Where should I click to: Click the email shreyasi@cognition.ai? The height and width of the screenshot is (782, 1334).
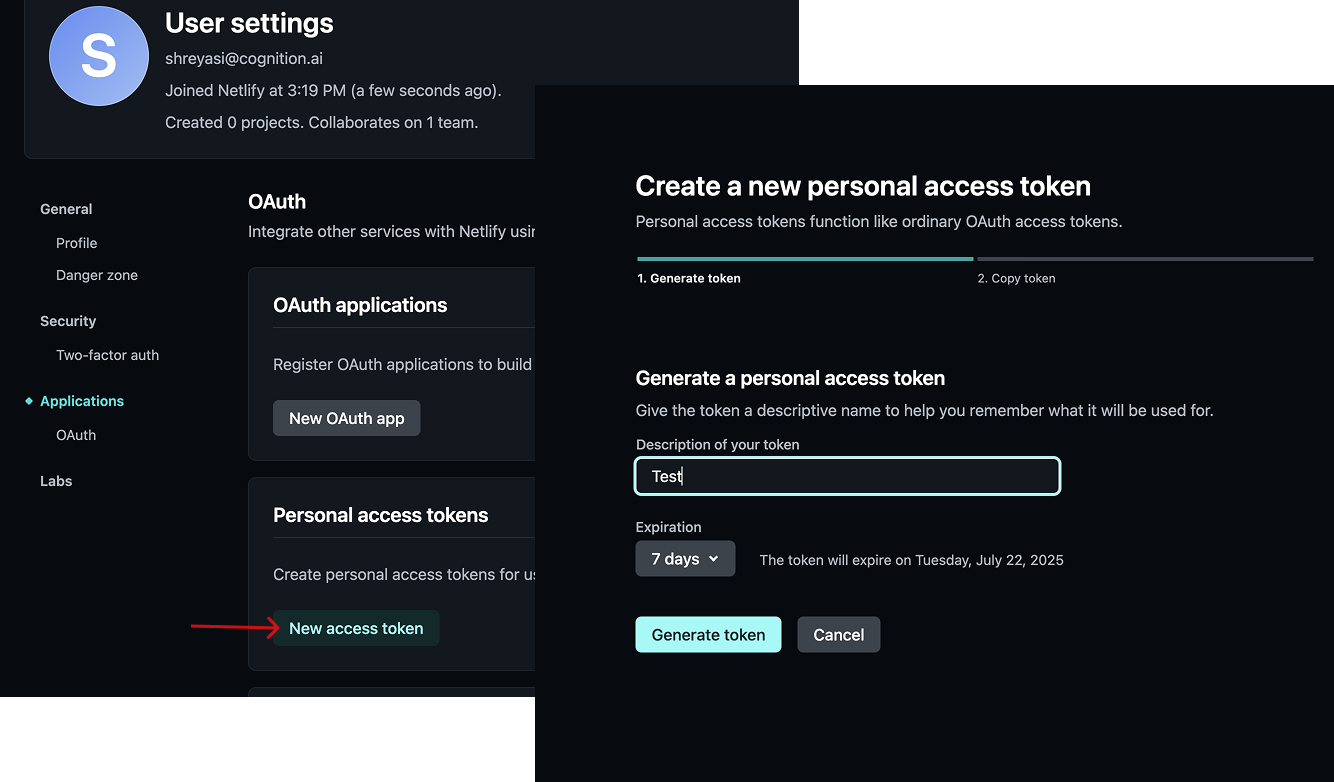coord(244,59)
